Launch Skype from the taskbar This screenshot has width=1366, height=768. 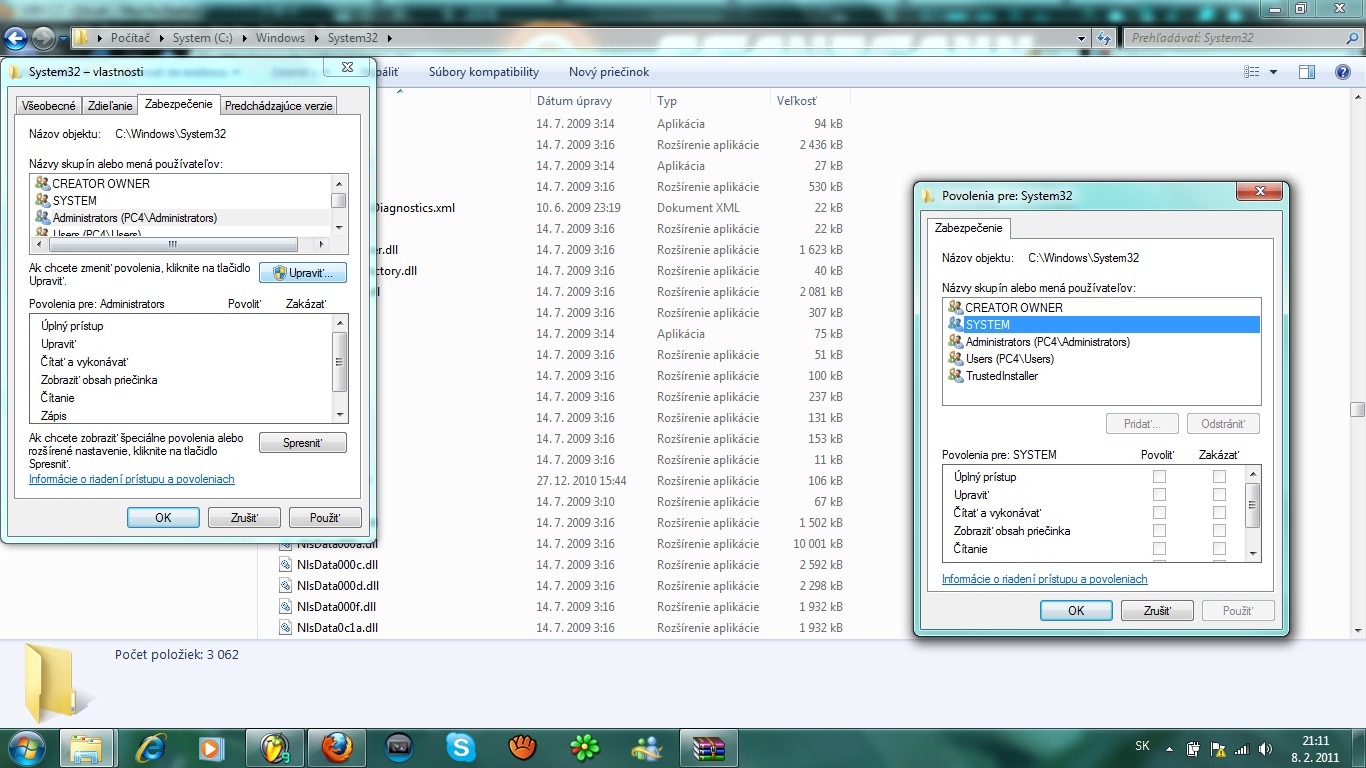(x=460, y=747)
